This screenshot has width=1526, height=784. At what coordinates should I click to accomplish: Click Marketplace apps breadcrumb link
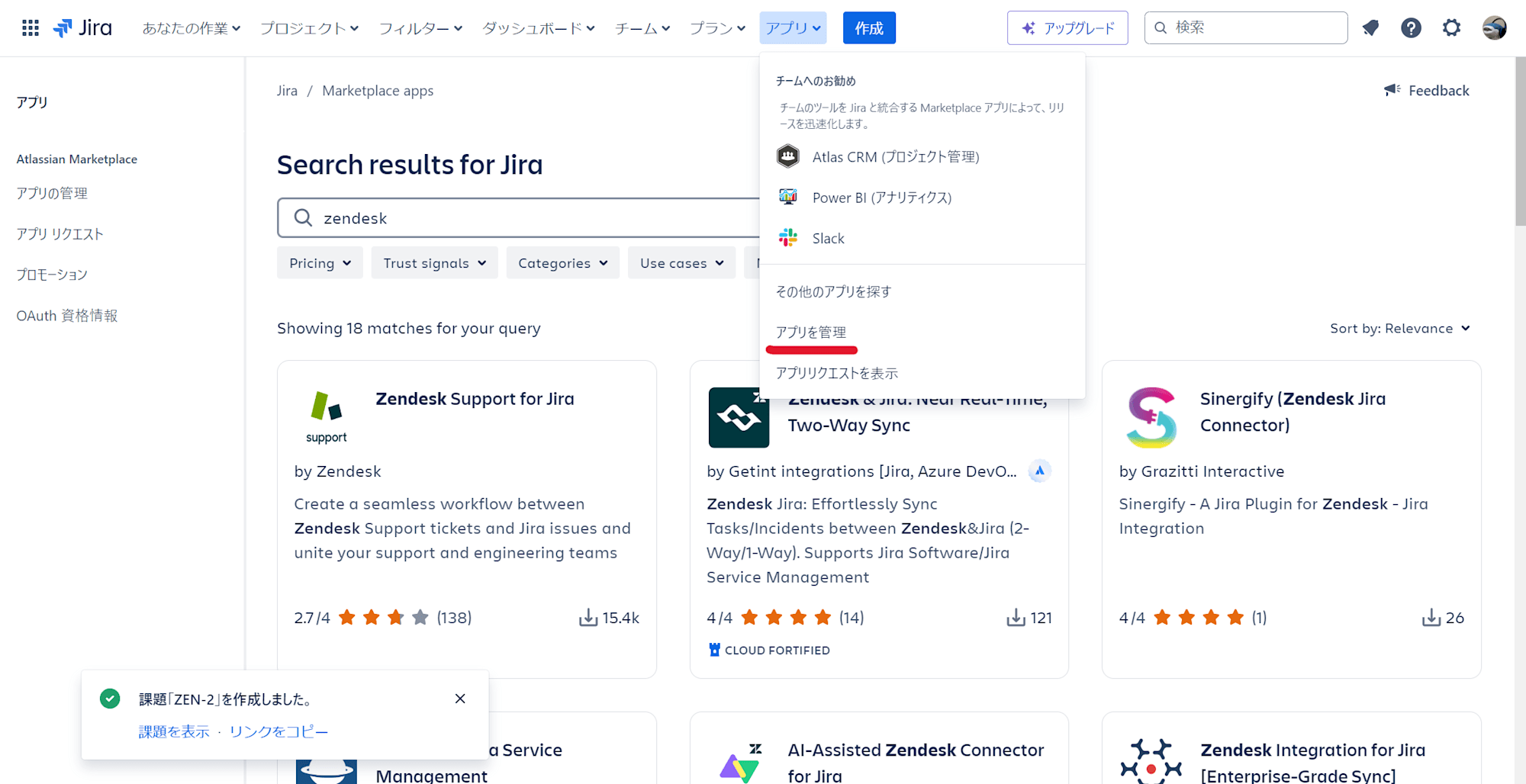tap(378, 91)
